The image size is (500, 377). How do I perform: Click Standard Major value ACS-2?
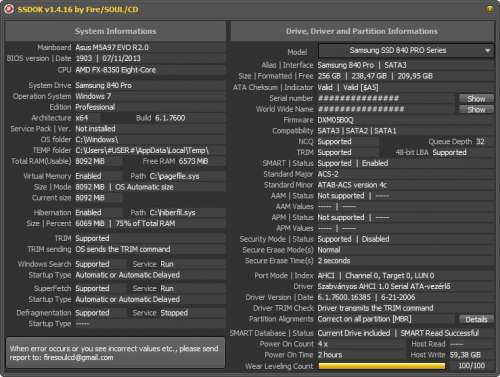coord(328,174)
